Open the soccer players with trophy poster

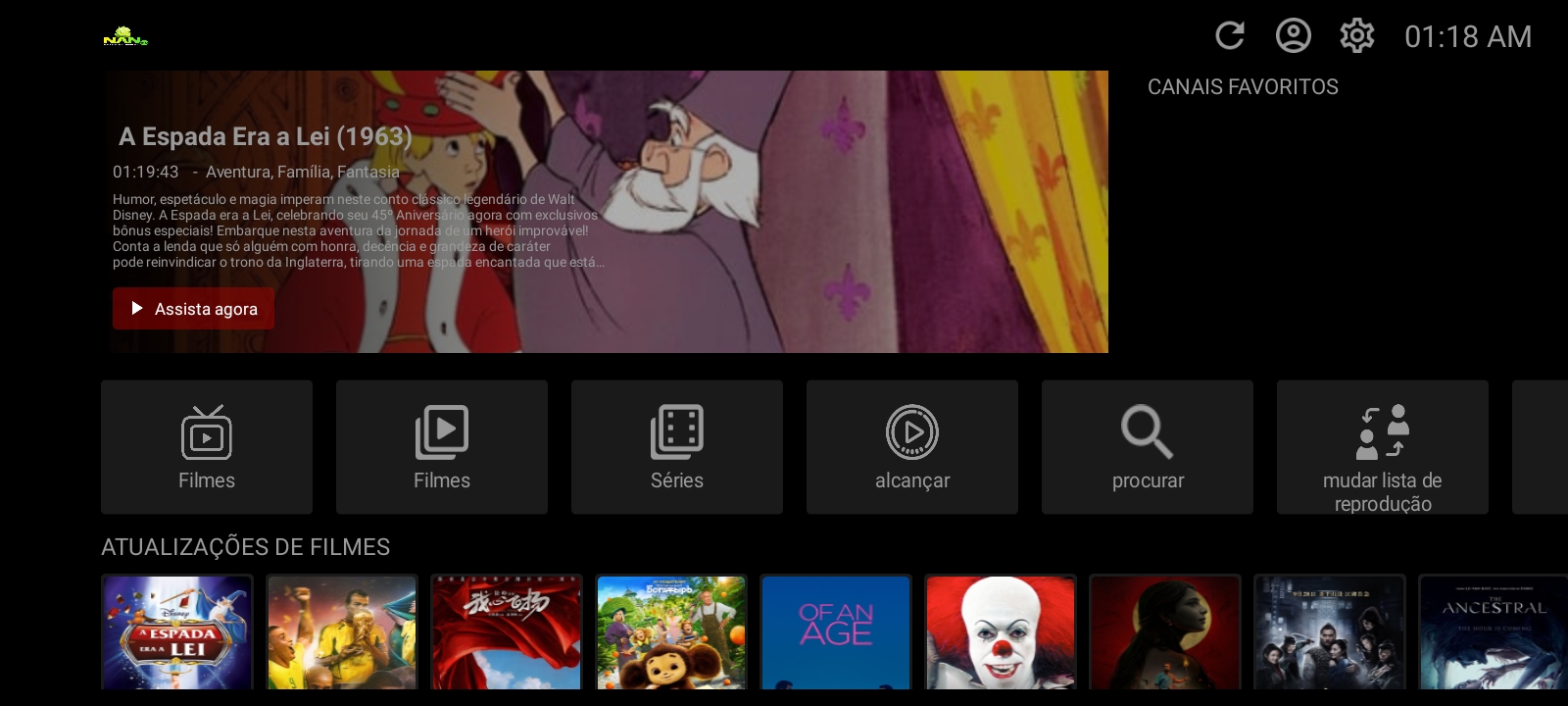342,632
